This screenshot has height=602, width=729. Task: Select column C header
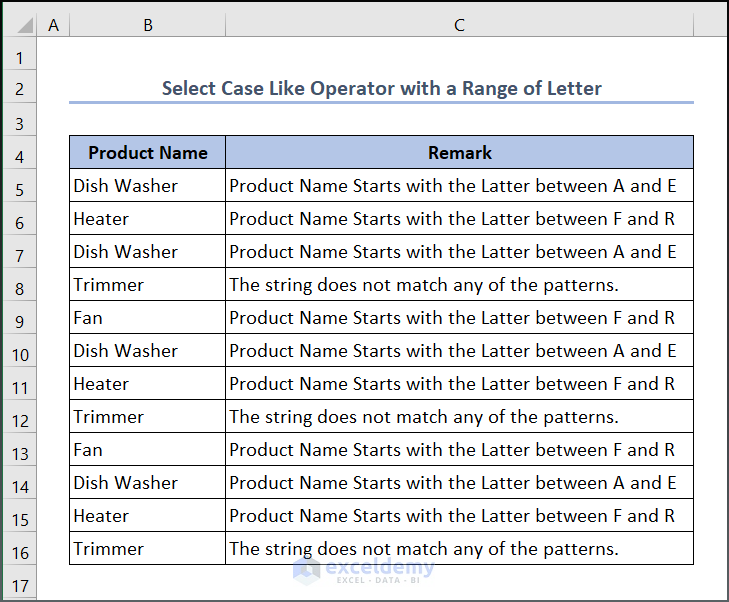tap(459, 25)
